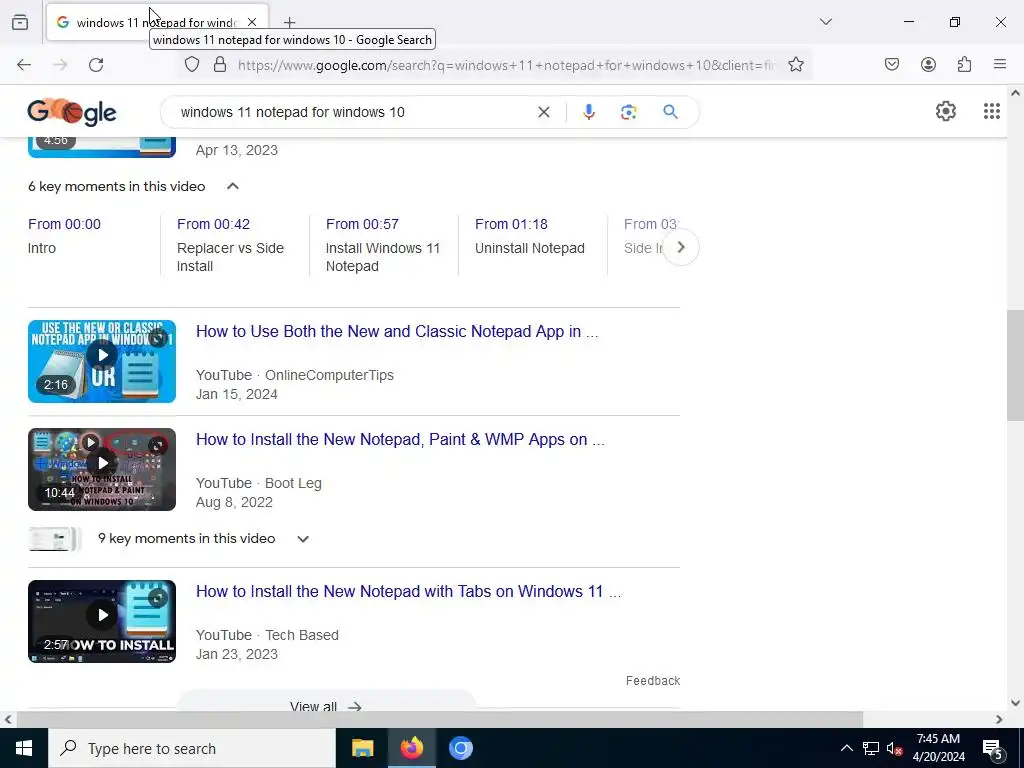Click scroll right arrow on horizontal scrollbar
The width and height of the screenshot is (1024, 768).
[x=999, y=720]
